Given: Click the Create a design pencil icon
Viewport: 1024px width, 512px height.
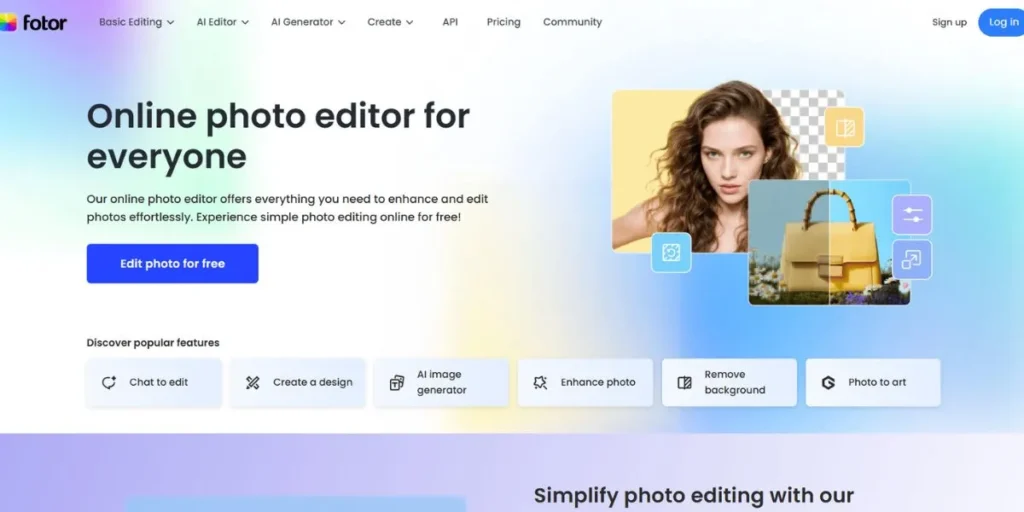Looking at the screenshot, I should (x=253, y=382).
